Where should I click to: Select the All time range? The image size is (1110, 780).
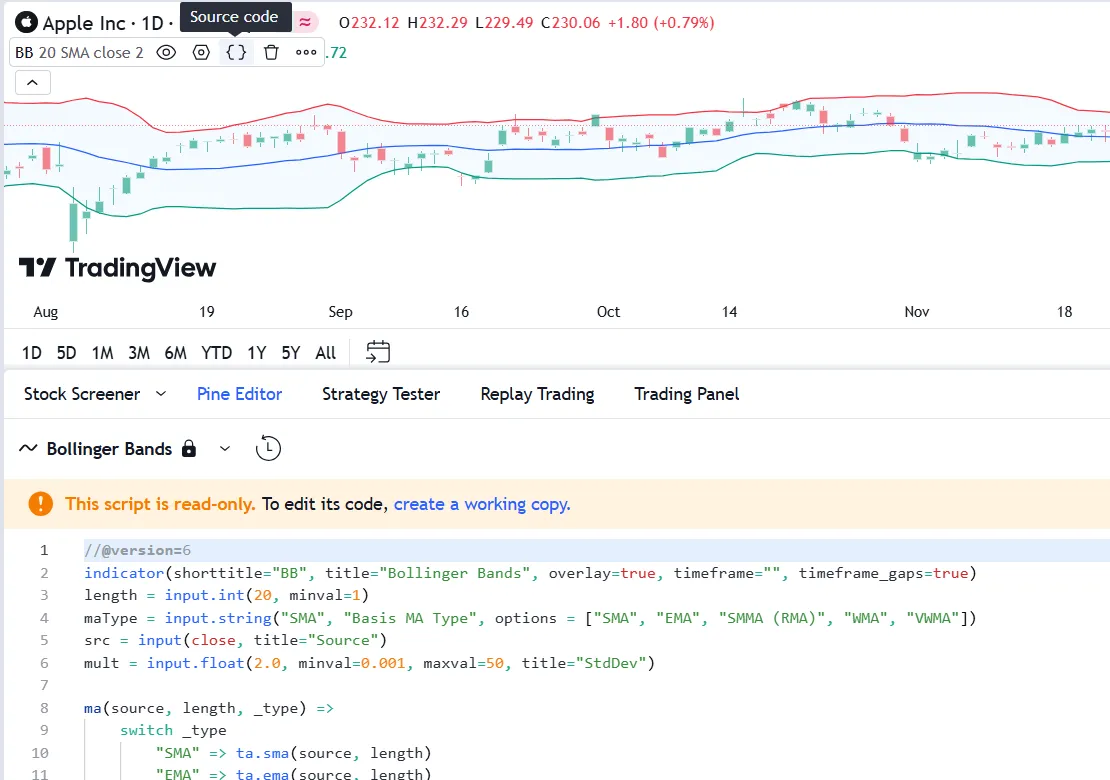click(325, 352)
